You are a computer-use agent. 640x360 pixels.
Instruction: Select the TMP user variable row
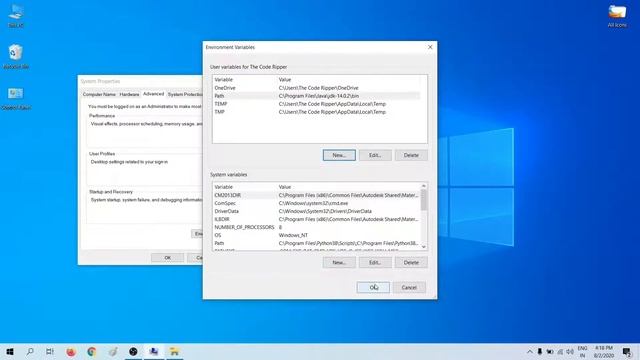(316, 112)
